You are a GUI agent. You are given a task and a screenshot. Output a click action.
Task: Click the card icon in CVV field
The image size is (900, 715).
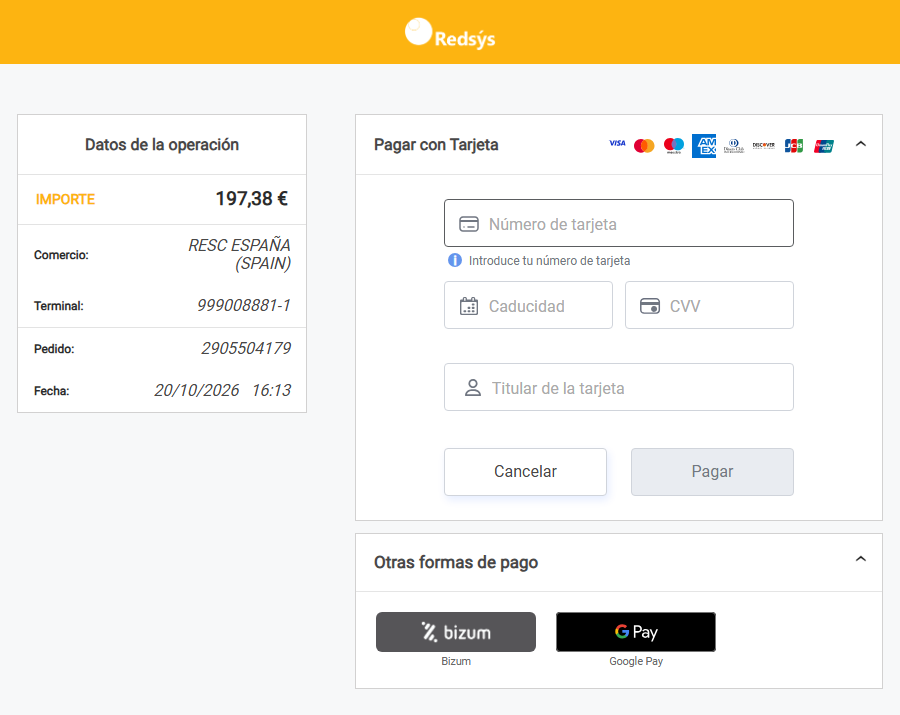(x=650, y=306)
